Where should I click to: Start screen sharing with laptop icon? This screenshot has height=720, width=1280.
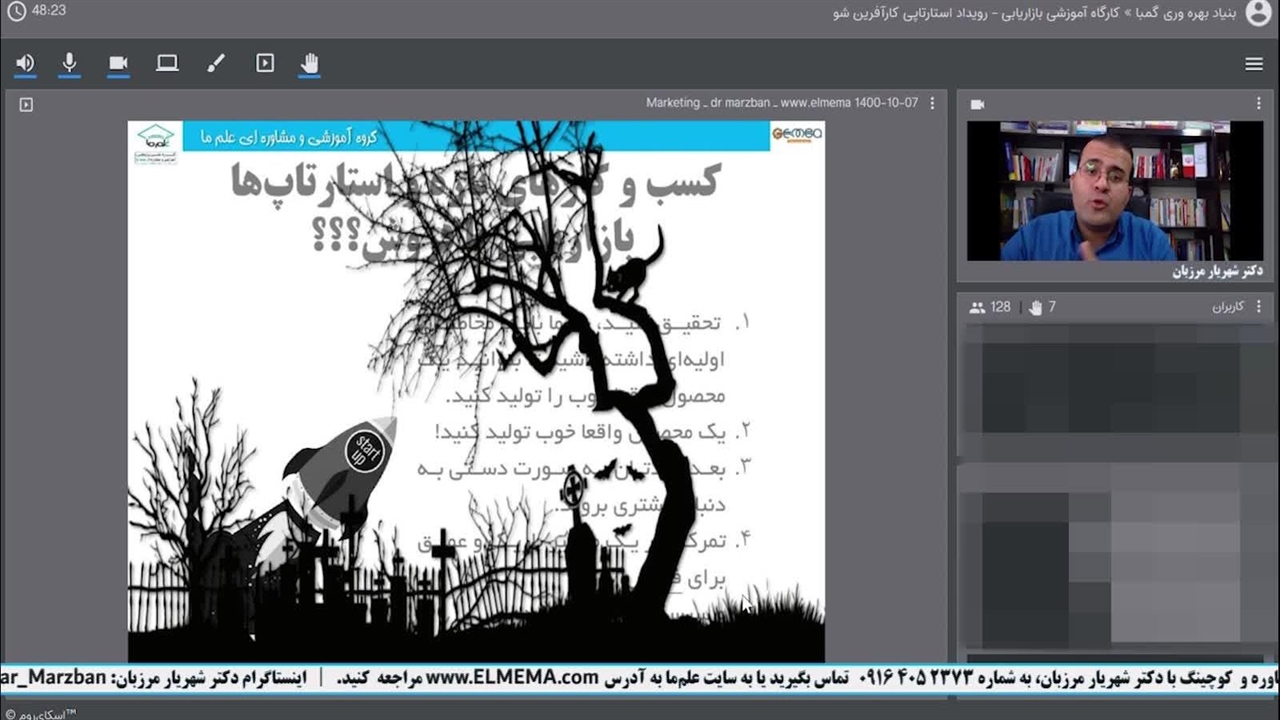pyautogui.click(x=167, y=64)
